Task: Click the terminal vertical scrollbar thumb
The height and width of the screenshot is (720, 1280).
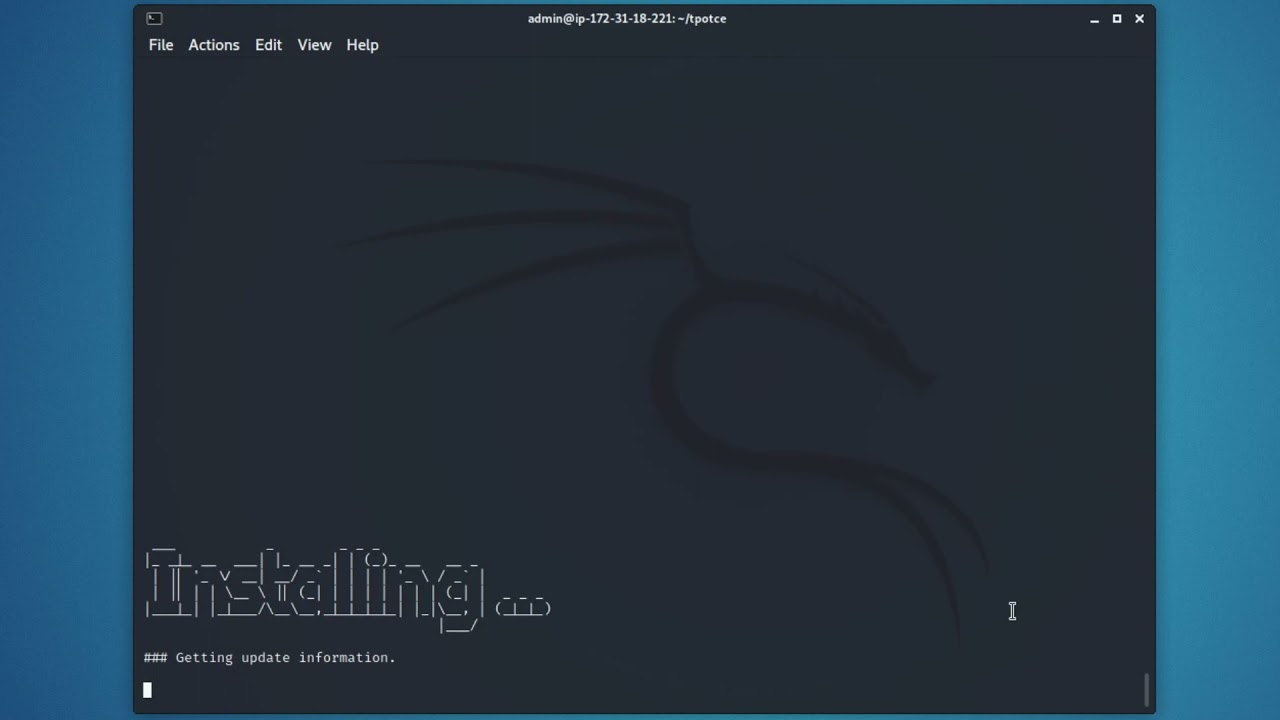Action: [x=1147, y=690]
